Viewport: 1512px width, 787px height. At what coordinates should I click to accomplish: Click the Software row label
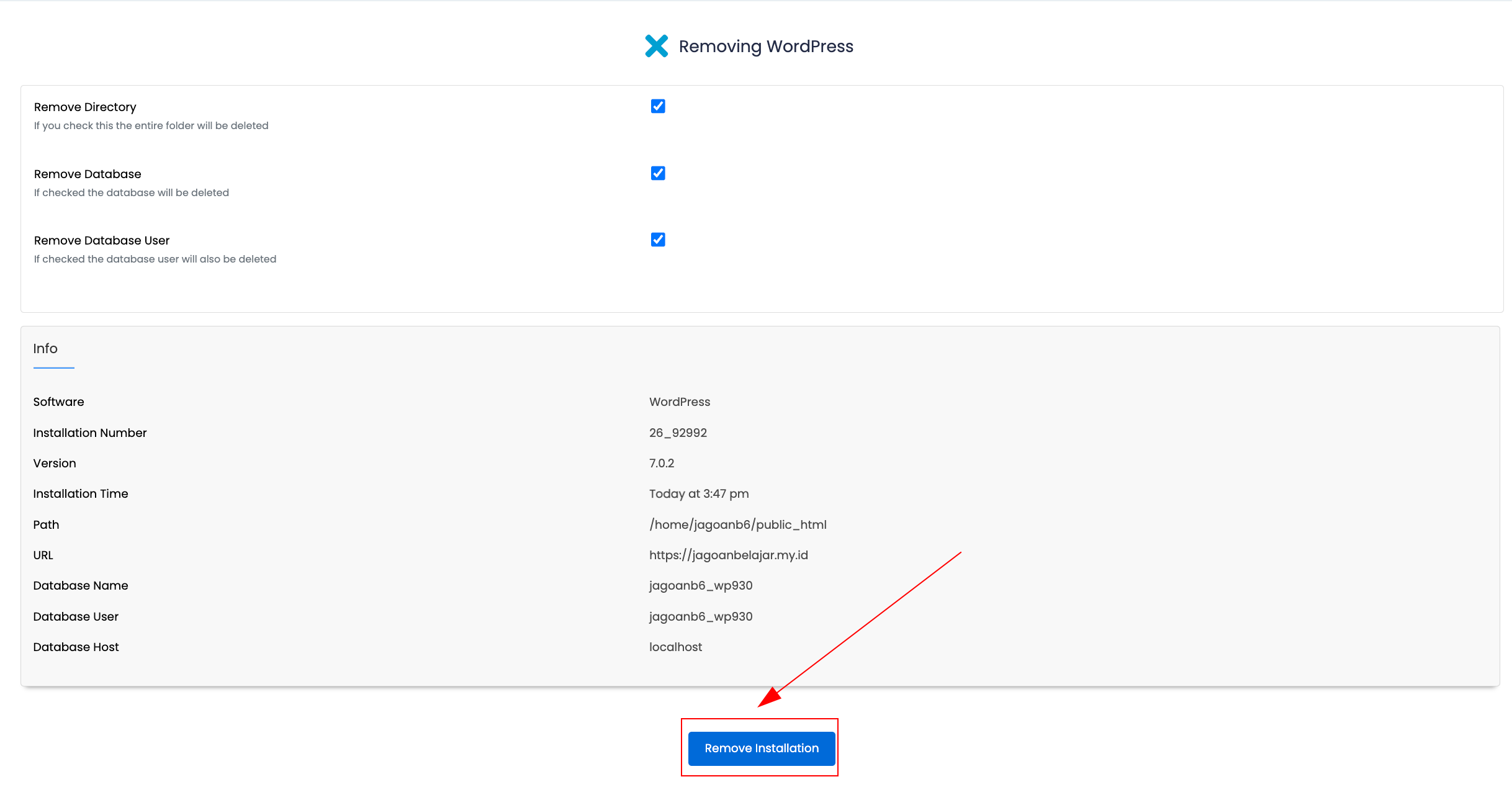(58, 402)
